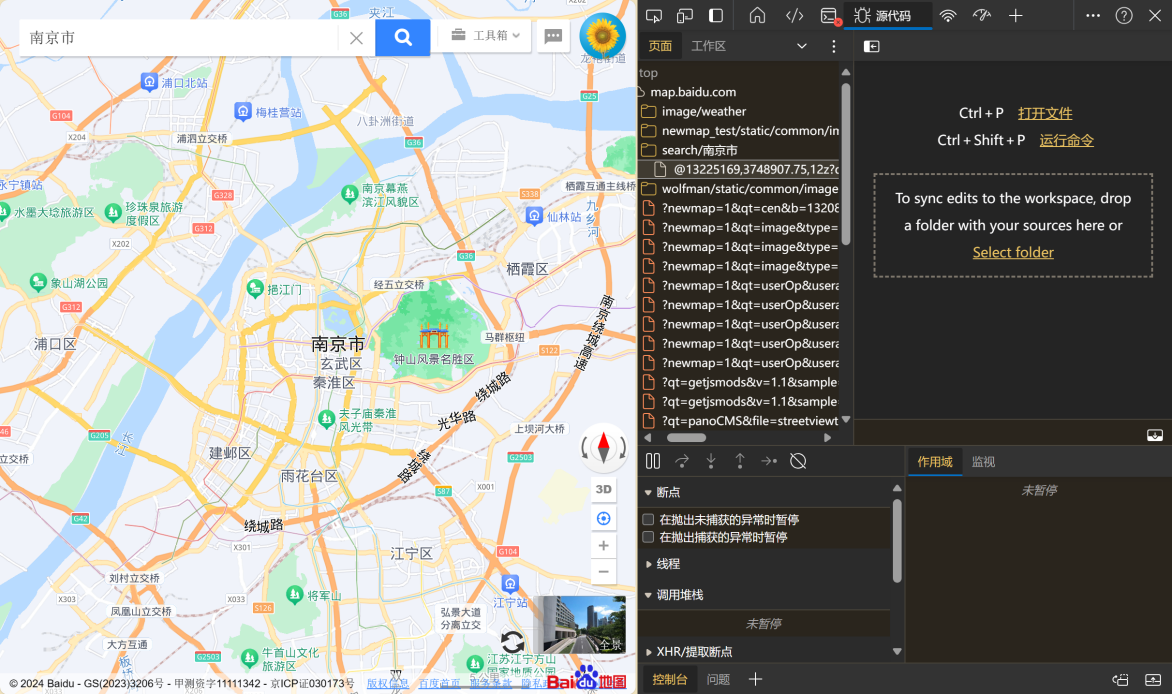
Task: Toggle the navigator pane visibility icon
Action: [872, 46]
